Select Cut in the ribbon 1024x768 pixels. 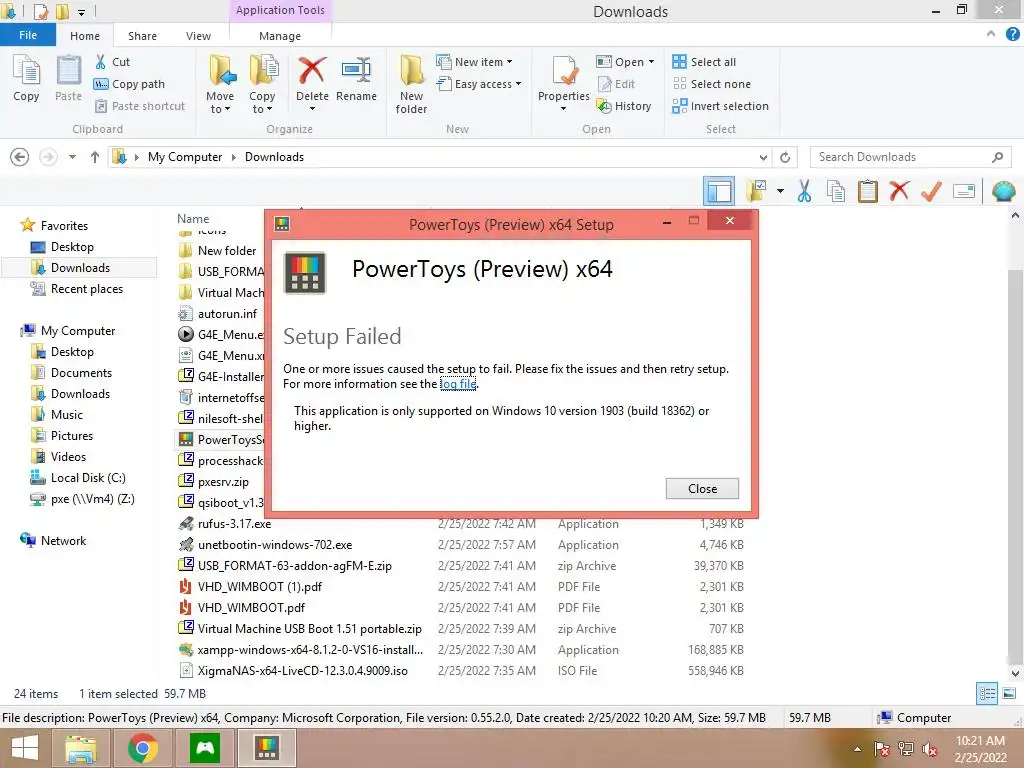112,62
